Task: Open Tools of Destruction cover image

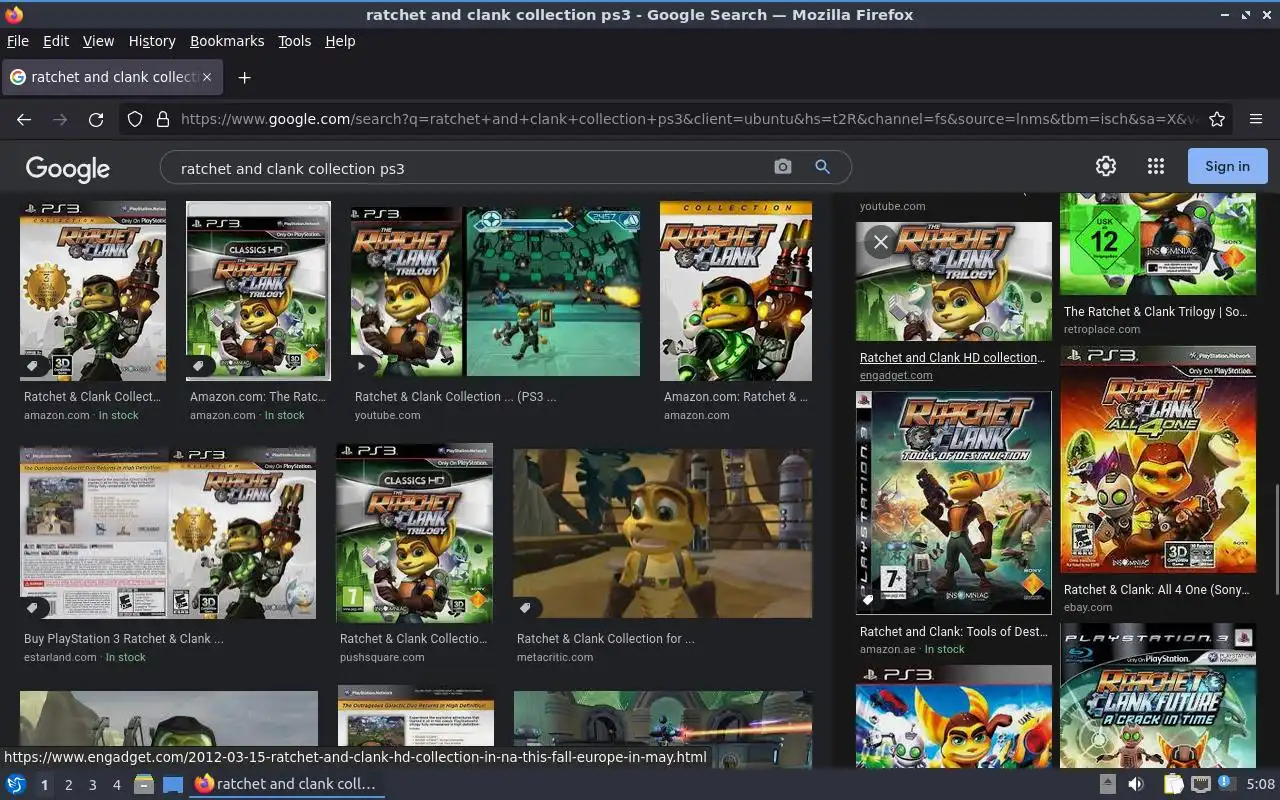Action: (x=954, y=502)
